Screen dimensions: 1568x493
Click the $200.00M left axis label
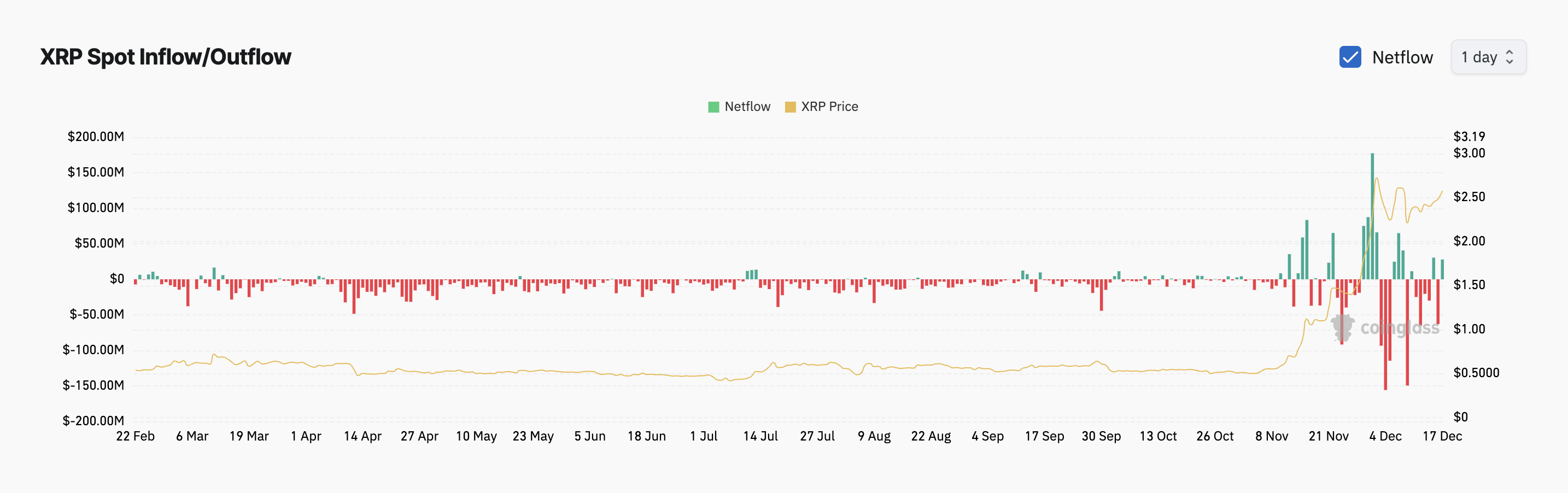coord(96,136)
